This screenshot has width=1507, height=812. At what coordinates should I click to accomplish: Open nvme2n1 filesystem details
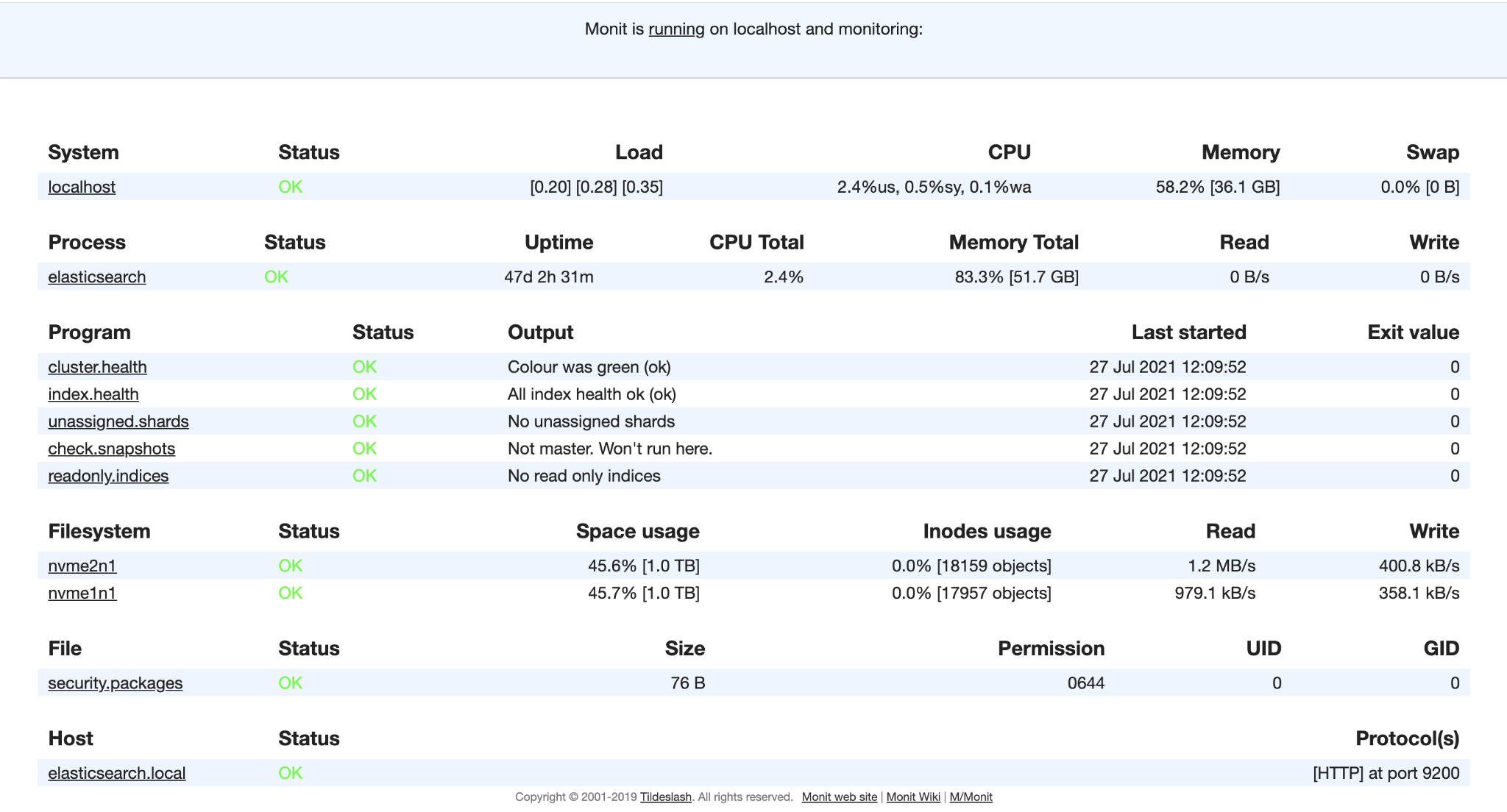pos(82,566)
